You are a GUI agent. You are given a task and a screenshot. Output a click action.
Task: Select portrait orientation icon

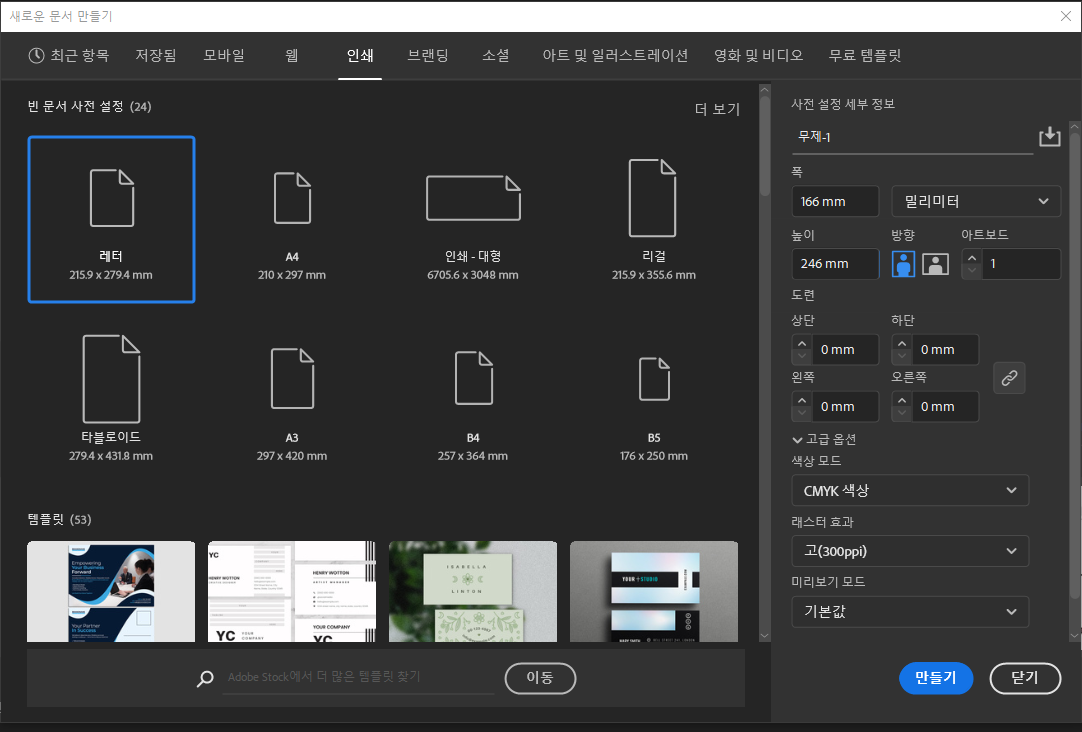903,264
